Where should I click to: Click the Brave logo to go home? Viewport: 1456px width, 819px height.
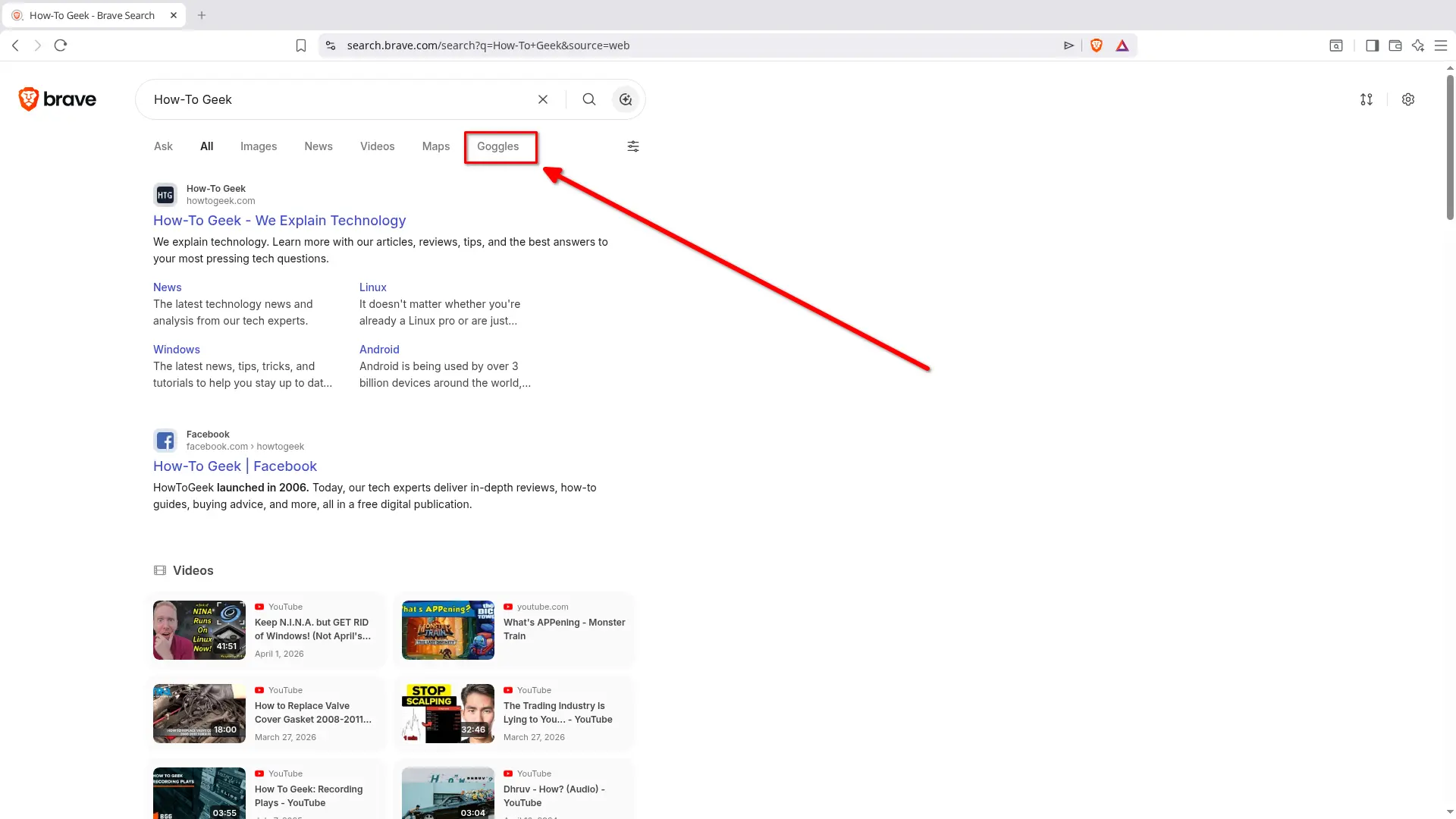[58, 99]
